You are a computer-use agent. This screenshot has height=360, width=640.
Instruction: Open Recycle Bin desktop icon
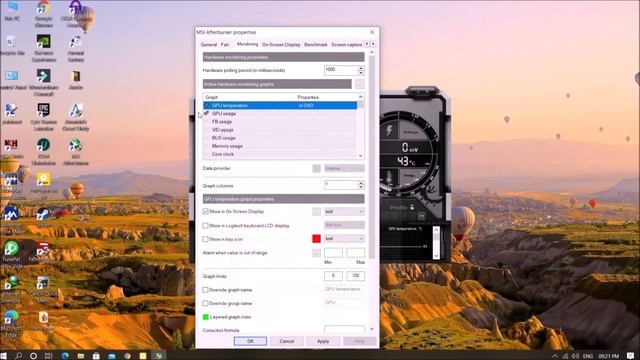click(x=12, y=45)
